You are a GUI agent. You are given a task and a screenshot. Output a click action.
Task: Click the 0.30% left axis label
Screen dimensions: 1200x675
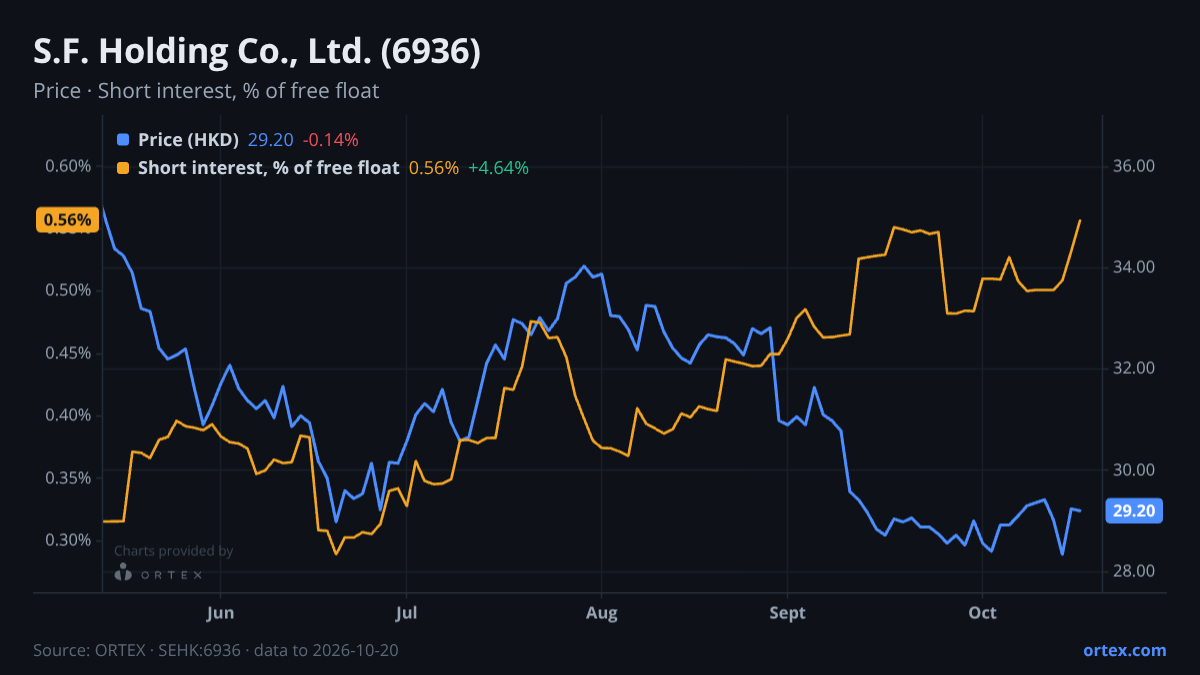68,540
